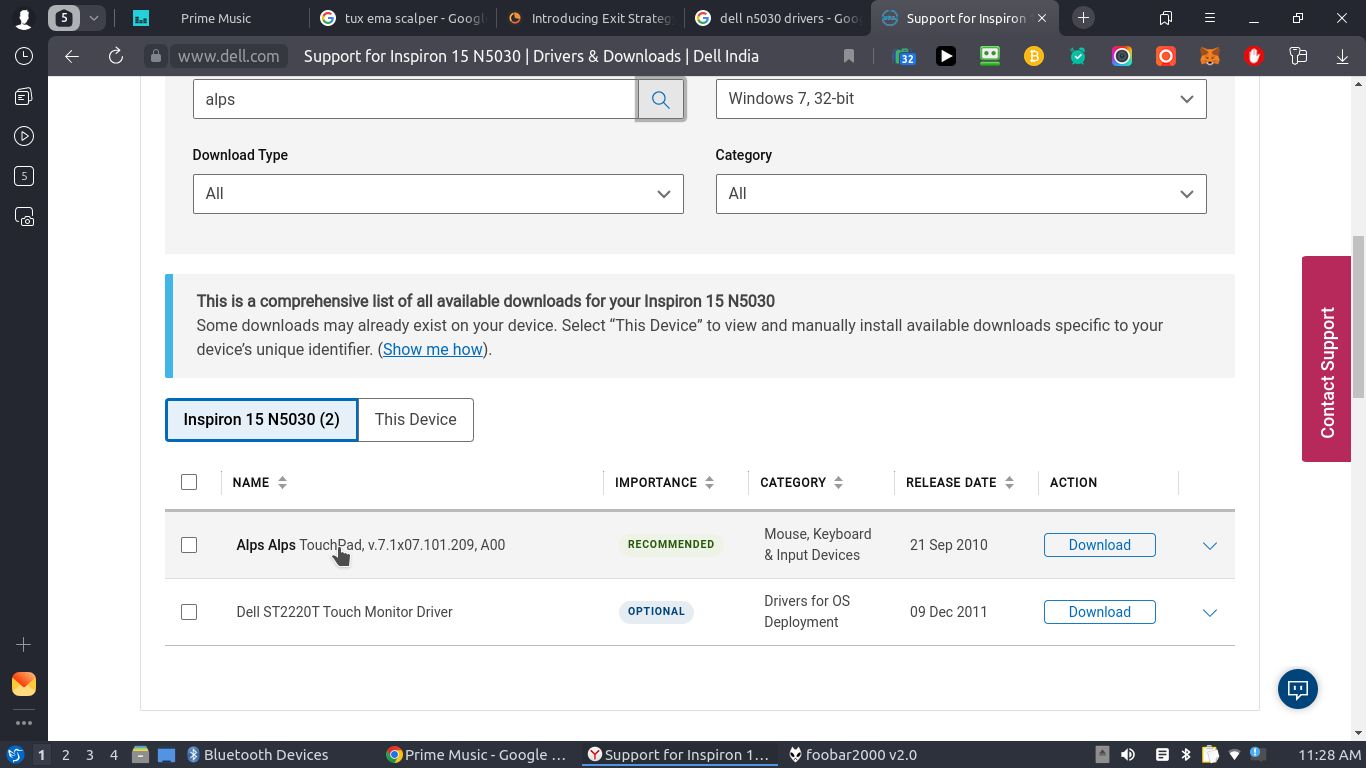This screenshot has width=1366, height=768.
Task: Open Bluetooth Devices window from taskbar
Action: click(x=258, y=755)
